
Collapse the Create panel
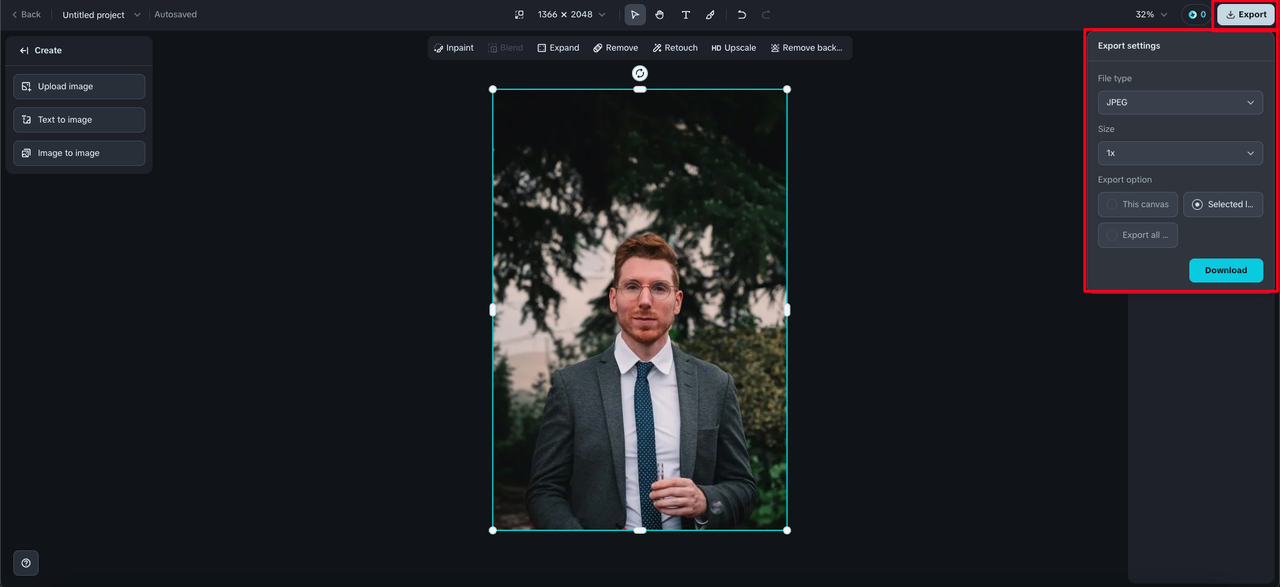[x=24, y=50]
